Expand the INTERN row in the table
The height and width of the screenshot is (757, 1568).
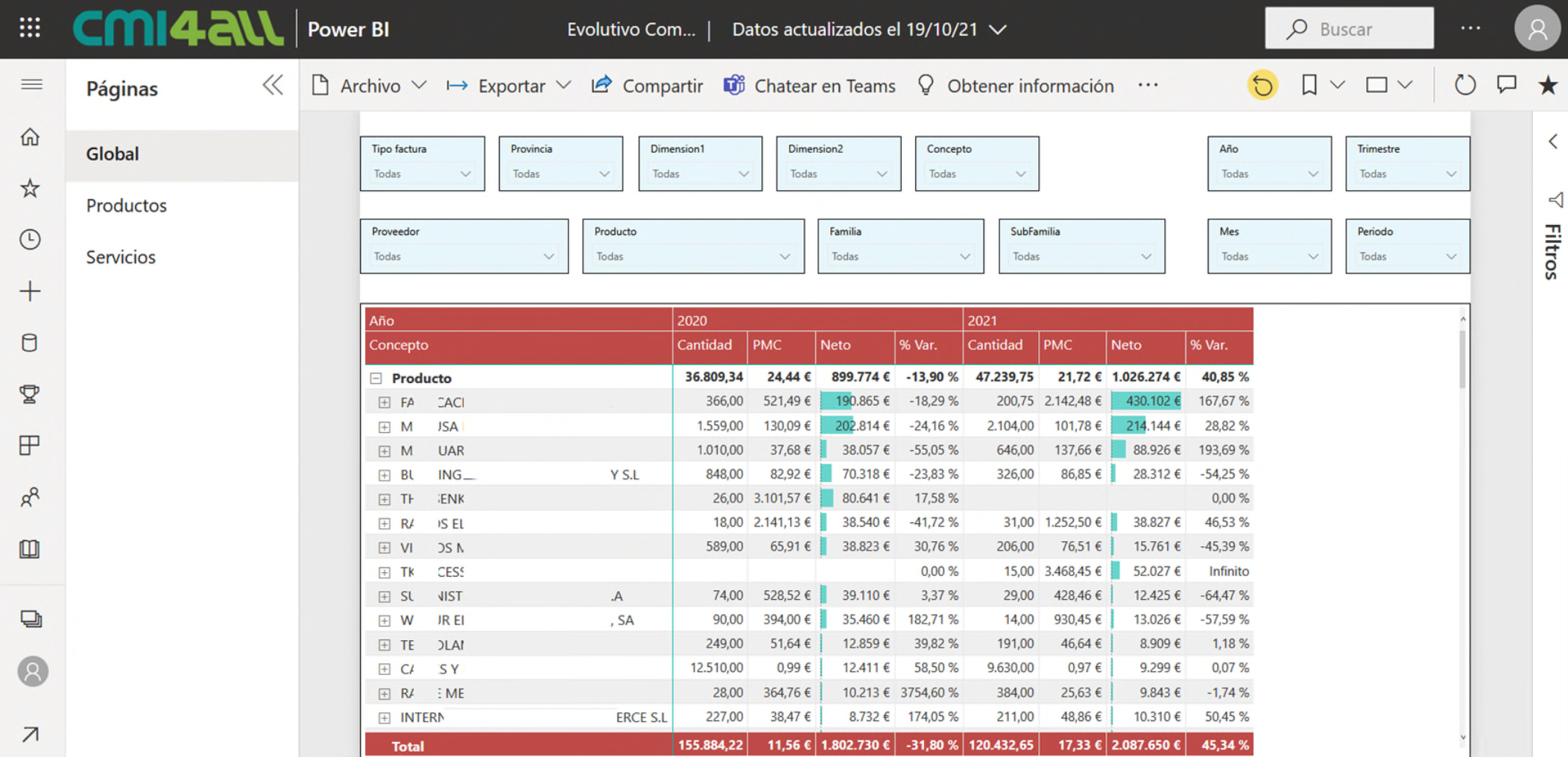[x=384, y=718]
